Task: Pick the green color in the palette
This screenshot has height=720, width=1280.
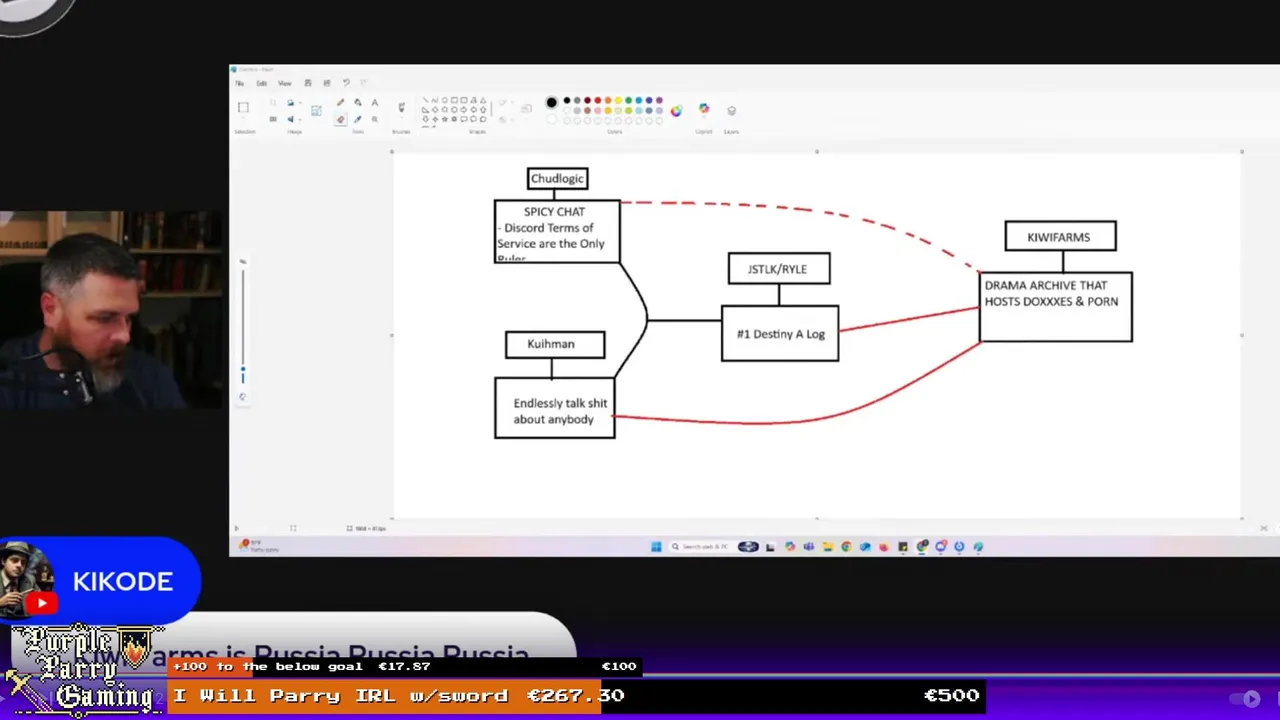Action: (x=628, y=100)
